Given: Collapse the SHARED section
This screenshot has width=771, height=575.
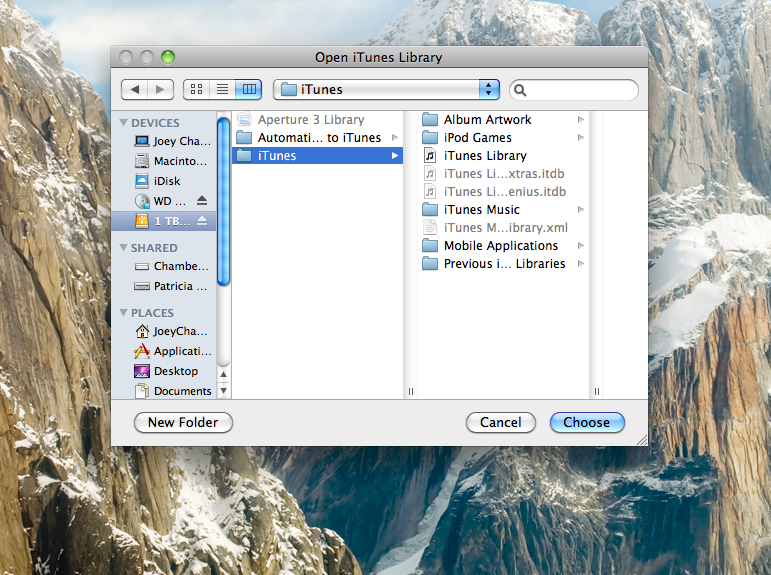Looking at the screenshot, I should click(123, 247).
